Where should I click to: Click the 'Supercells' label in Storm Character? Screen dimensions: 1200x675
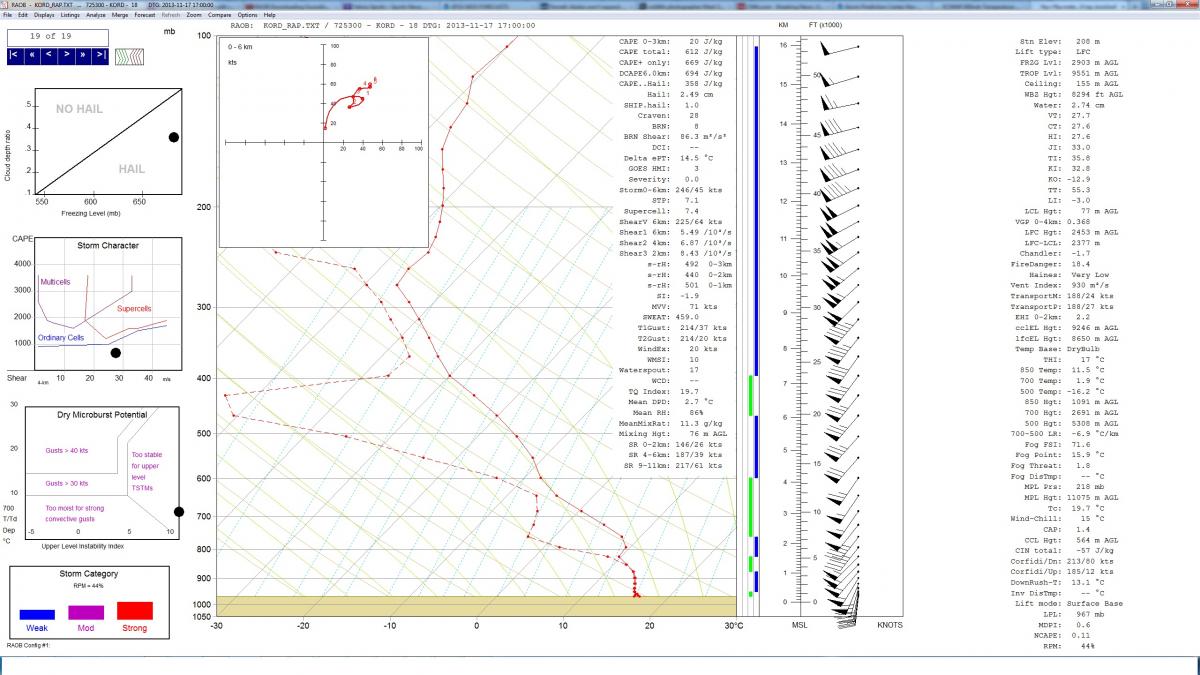point(135,308)
